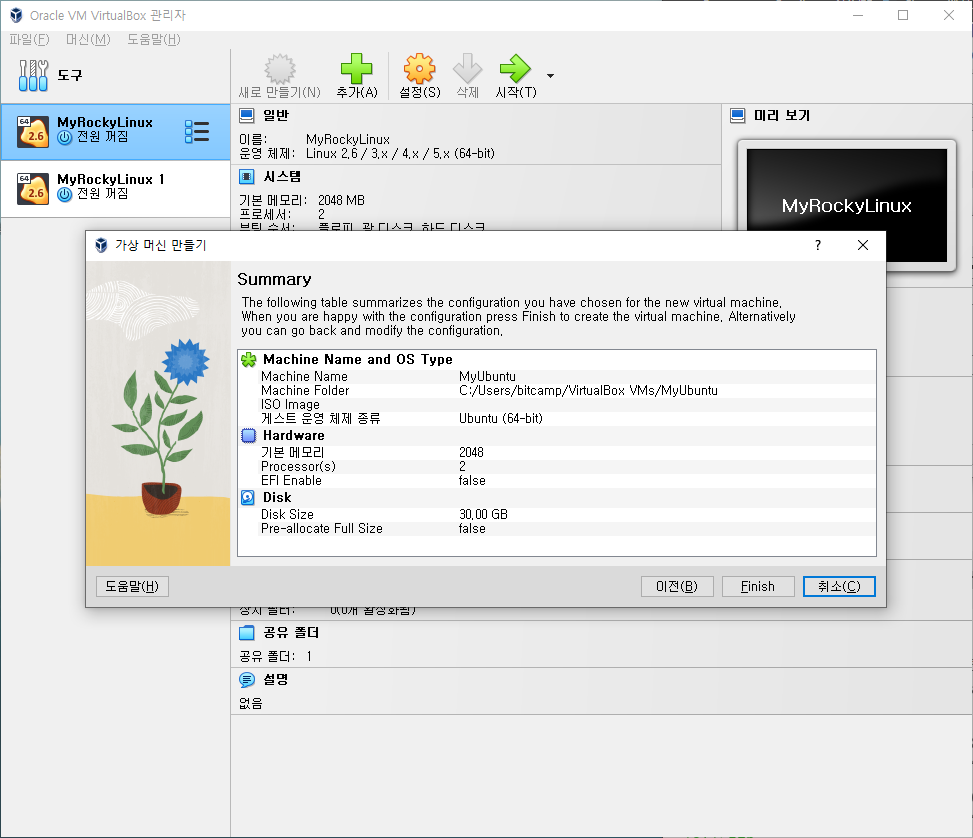
Task: Close the 가상 머신 만들기 dialog
Action: click(x=863, y=245)
